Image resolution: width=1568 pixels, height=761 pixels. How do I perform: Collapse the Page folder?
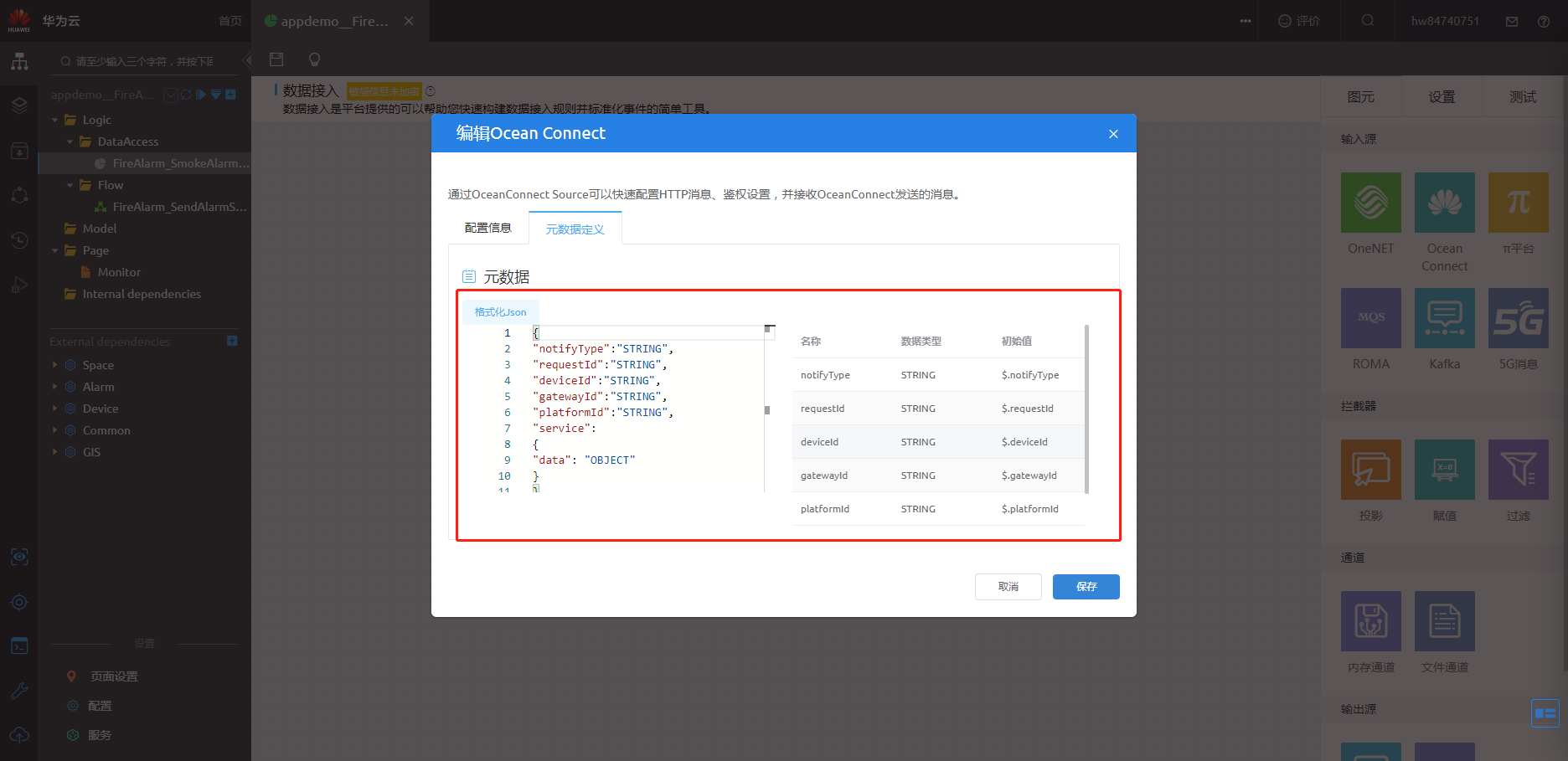tap(55, 250)
